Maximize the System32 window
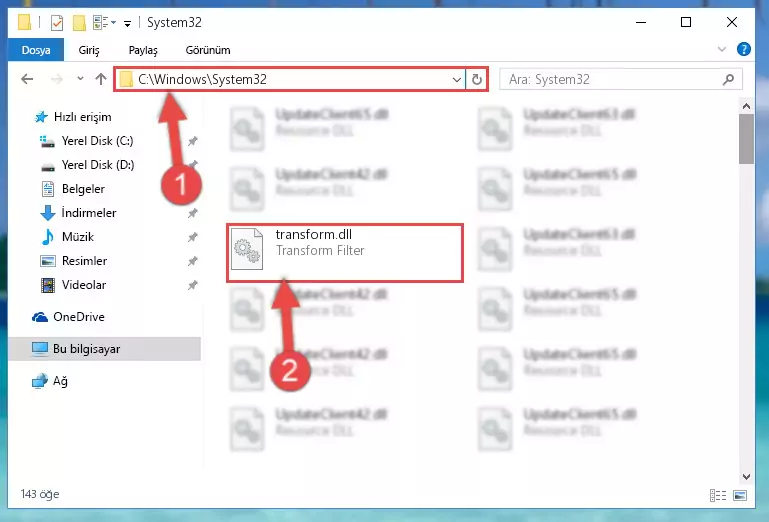The image size is (769, 522). coord(686,23)
